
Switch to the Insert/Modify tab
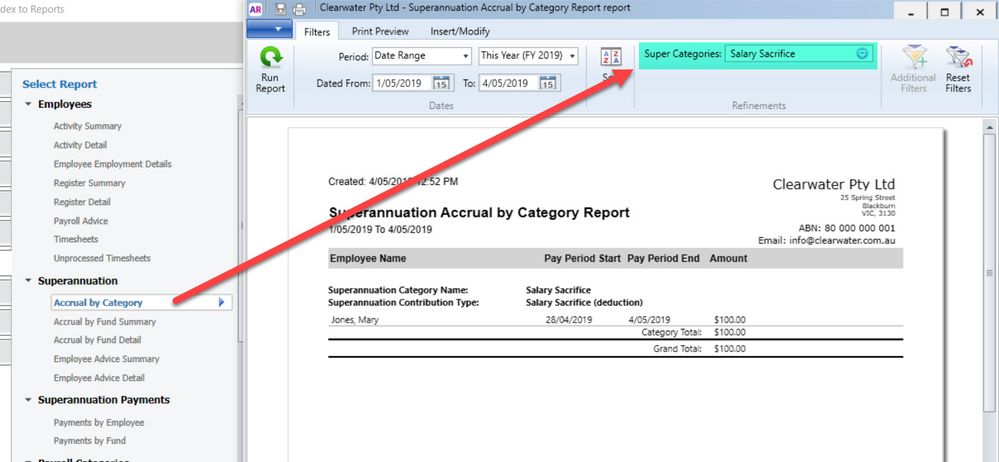point(460,31)
